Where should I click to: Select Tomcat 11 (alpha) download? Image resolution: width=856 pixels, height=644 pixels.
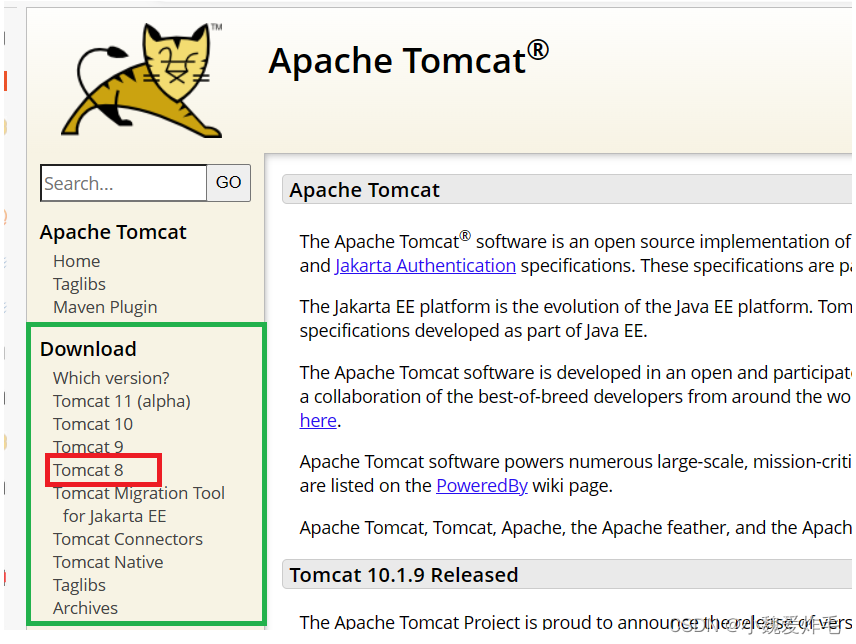(x=121, y=401)
